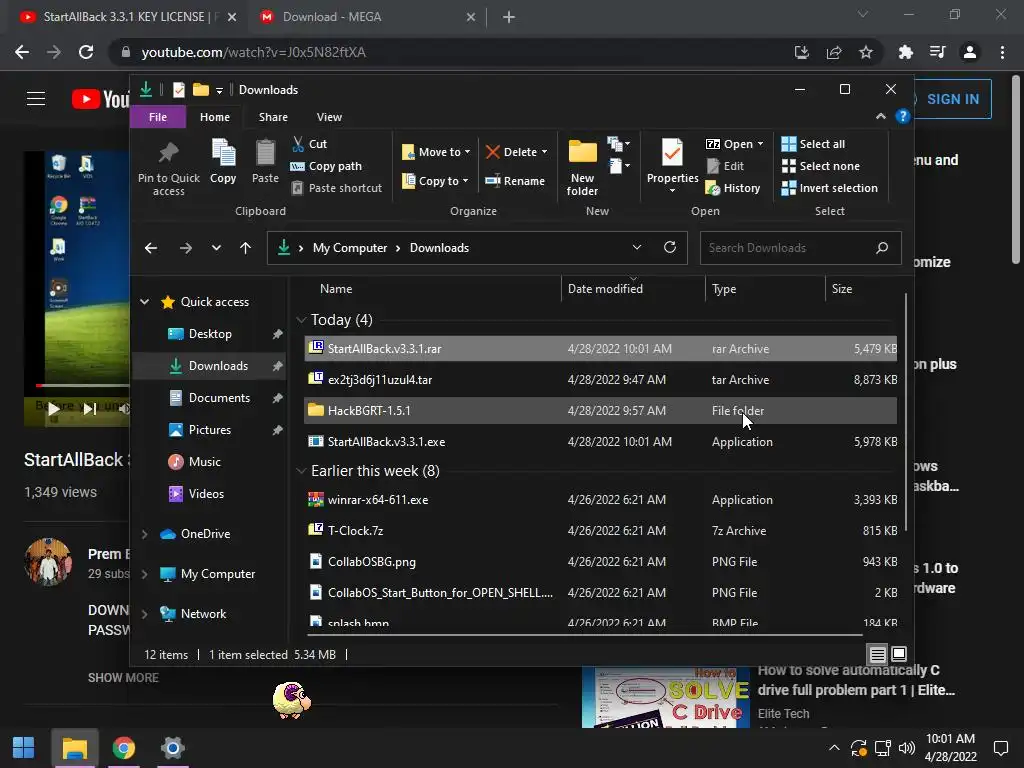Open address bar history dropdown

pyautogui.click(x=637, y=248)
